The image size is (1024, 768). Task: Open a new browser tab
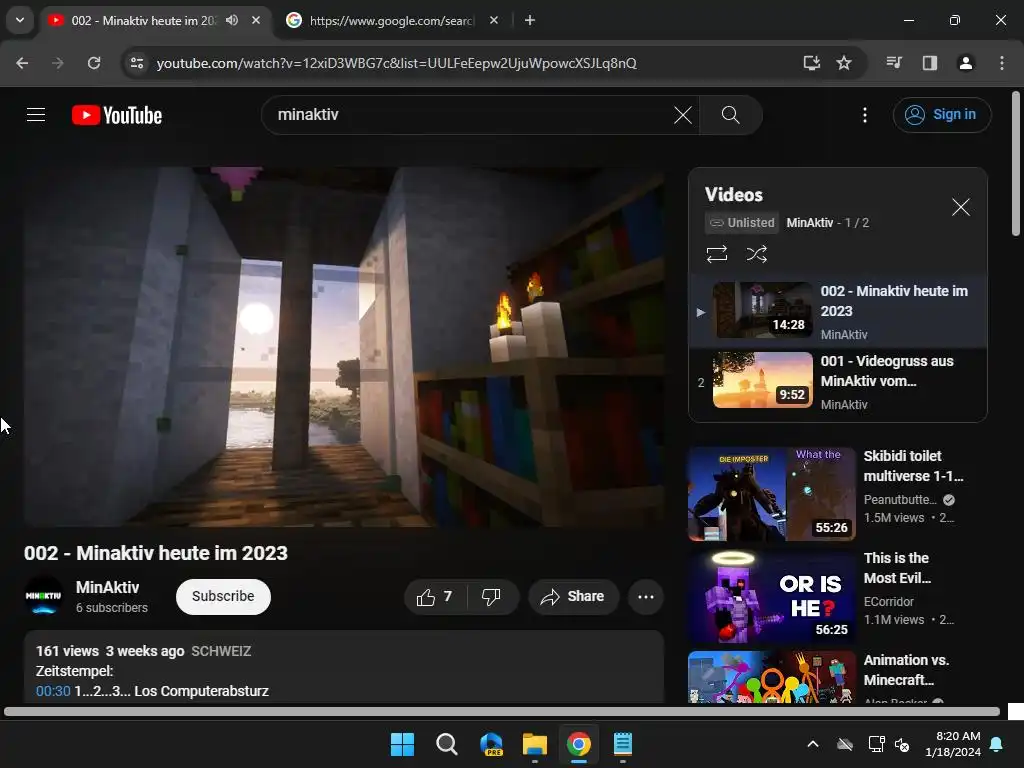point(530,20)
